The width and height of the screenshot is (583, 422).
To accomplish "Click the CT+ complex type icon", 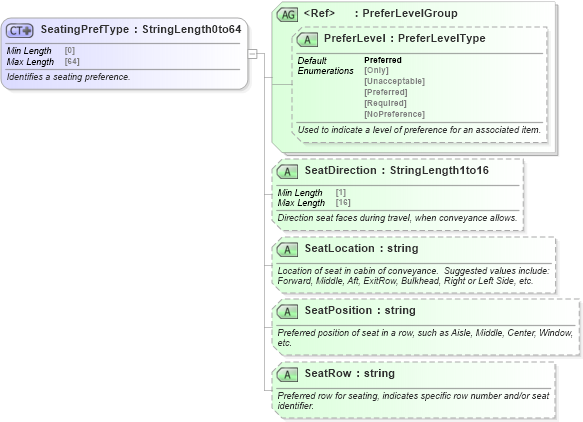I will tap(20, 30).
